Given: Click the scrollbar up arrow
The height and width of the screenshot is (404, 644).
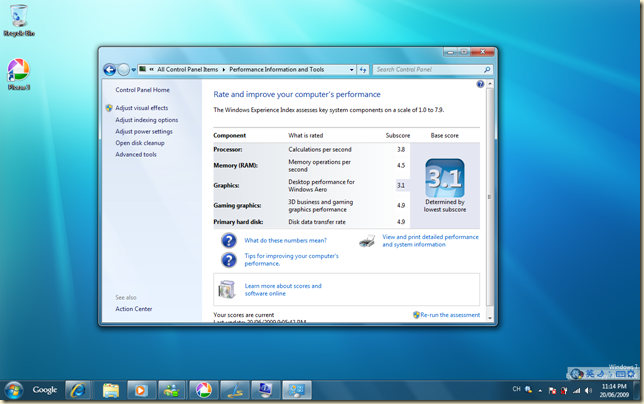Looking at the screenshot, I should pos(490,84).
